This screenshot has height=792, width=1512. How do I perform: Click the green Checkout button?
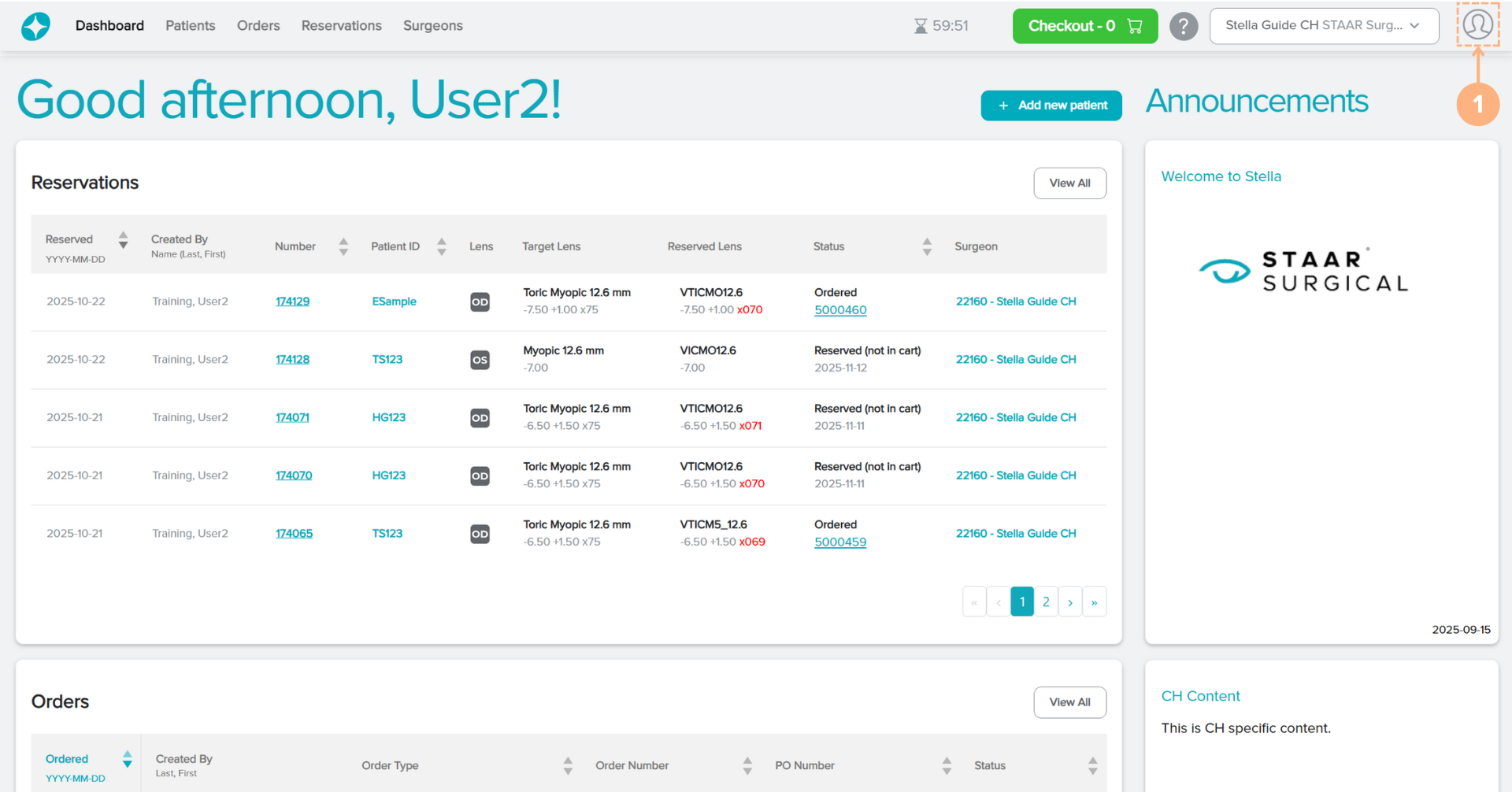[x=1084, y=26]
